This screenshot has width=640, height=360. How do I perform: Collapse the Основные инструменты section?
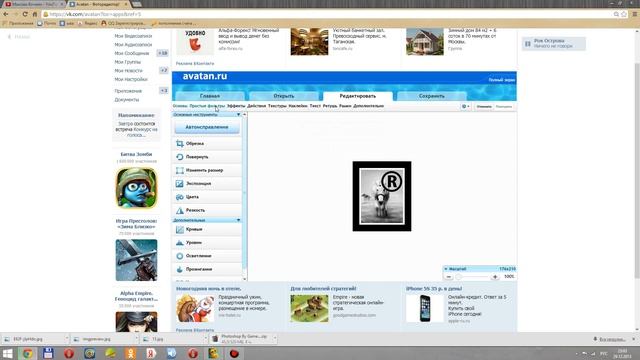point(238,115)
